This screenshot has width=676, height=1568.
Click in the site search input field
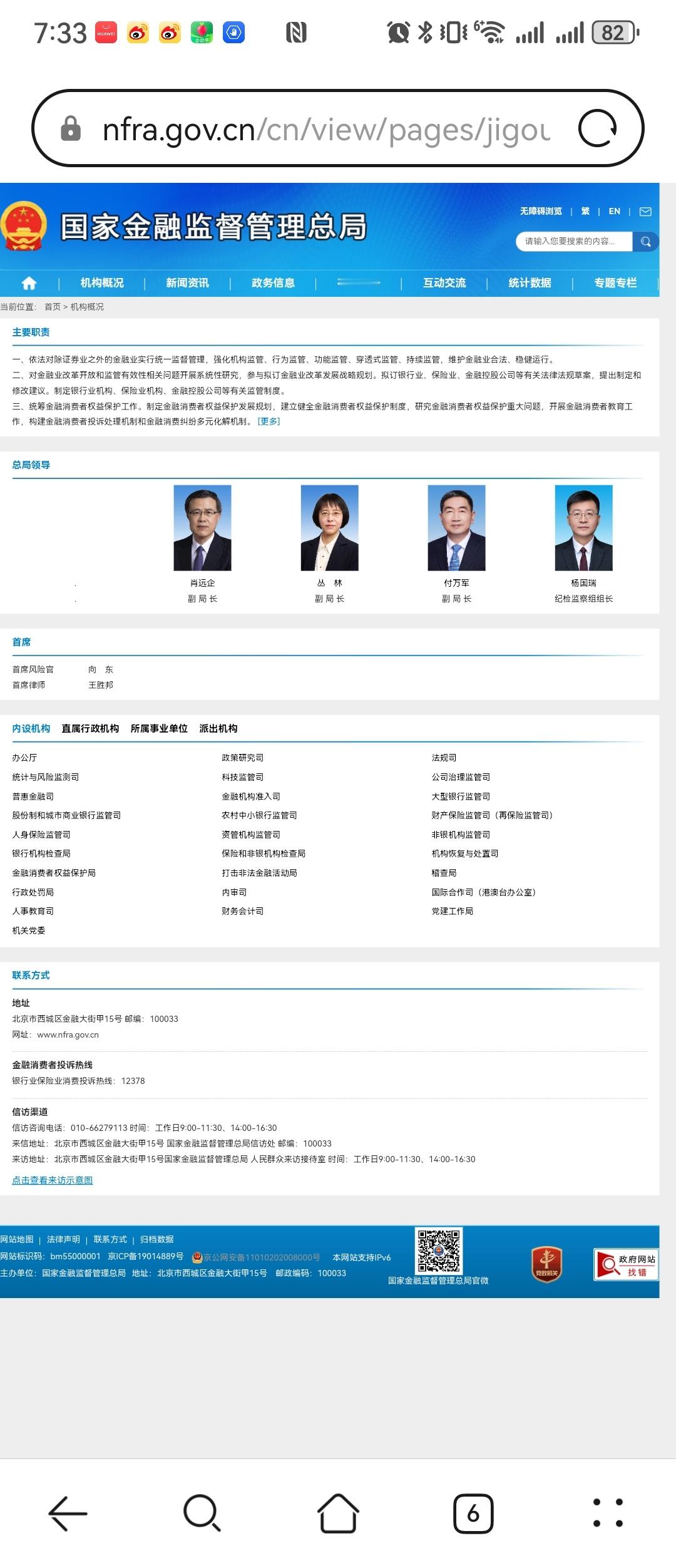point(574,242)
